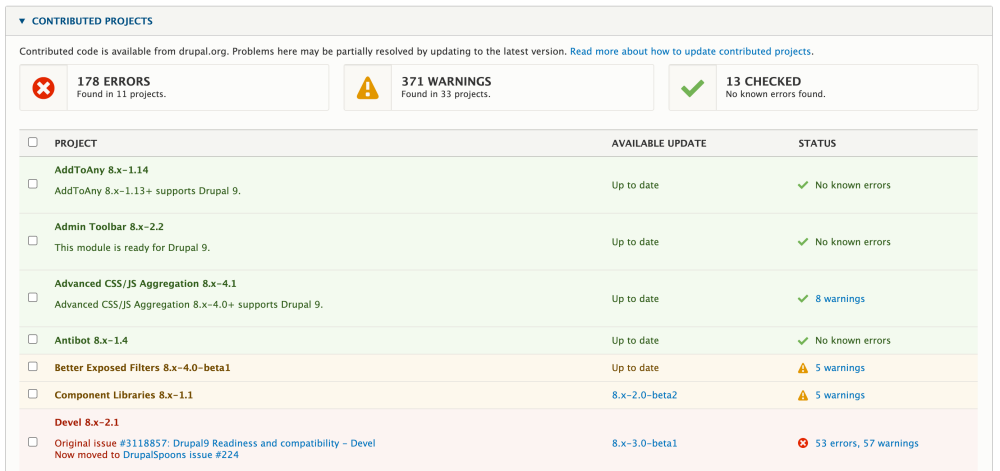Select the Advanced CSS/JS Aggregation checkbox

[33, 297]
